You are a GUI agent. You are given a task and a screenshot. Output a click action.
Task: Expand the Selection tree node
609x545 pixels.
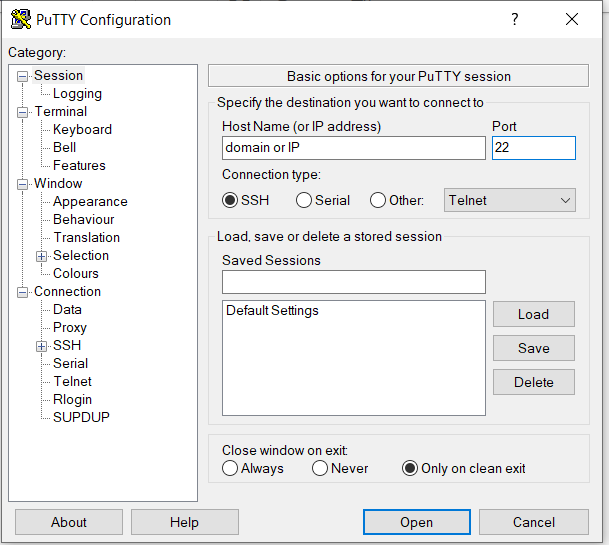[x=42, y=256]
